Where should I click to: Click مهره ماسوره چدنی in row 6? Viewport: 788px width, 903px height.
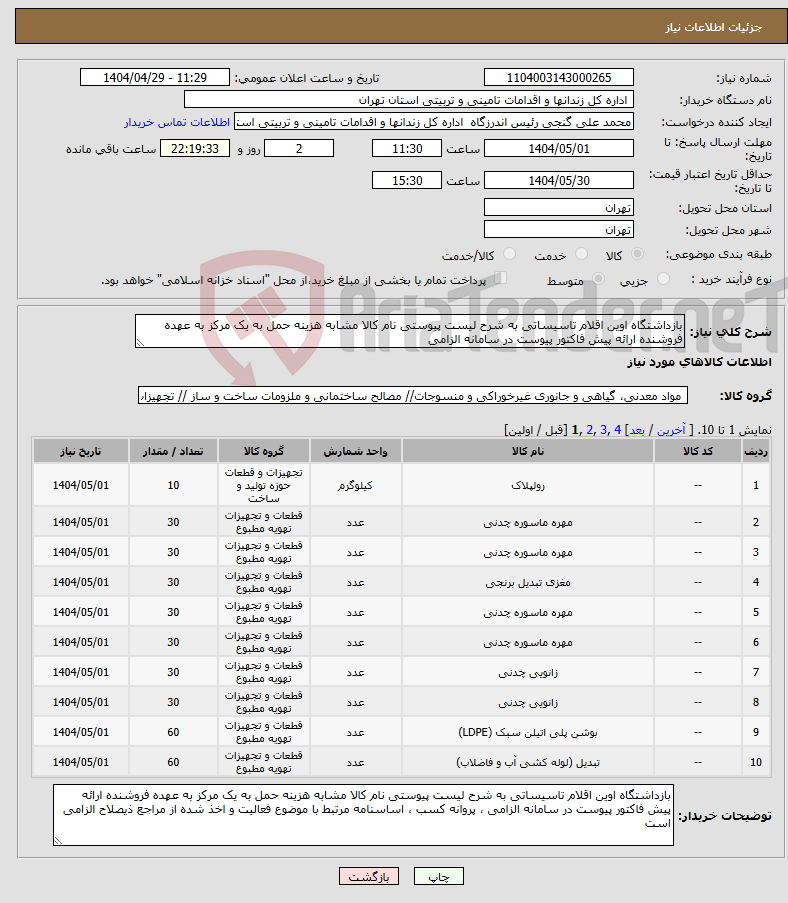[x=528, y=642]
